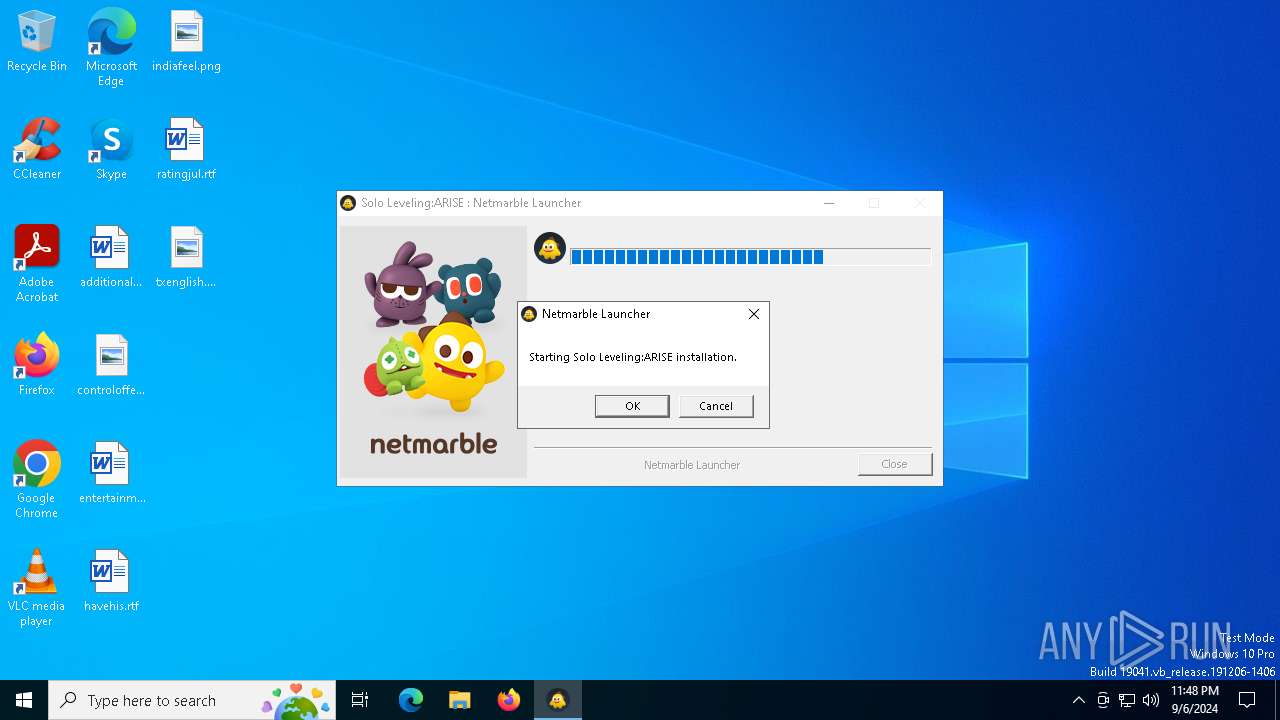Click the "Netmarble Launcher" footer label
This screenshot has width=1280, height=720.
pos(692,465)
